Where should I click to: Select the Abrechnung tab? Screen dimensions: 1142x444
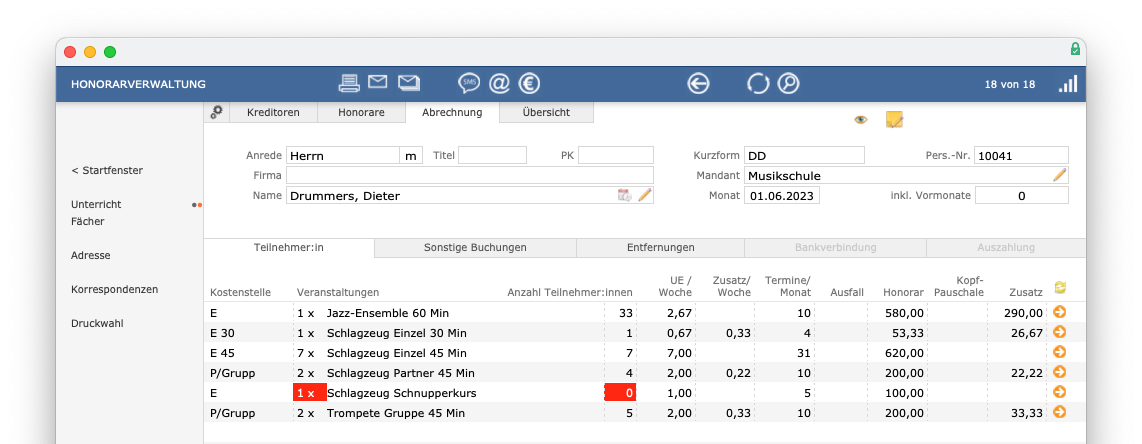coord(452,112)
